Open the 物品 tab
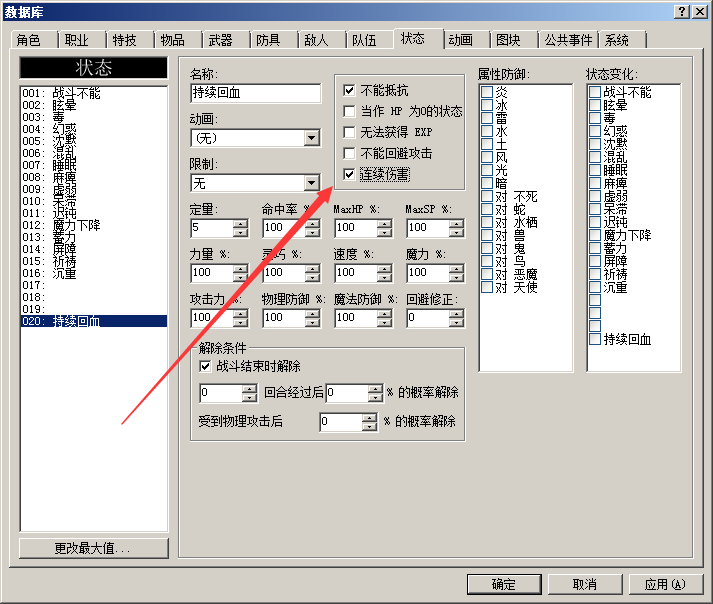The image size is (713, 604). point(178,40)
